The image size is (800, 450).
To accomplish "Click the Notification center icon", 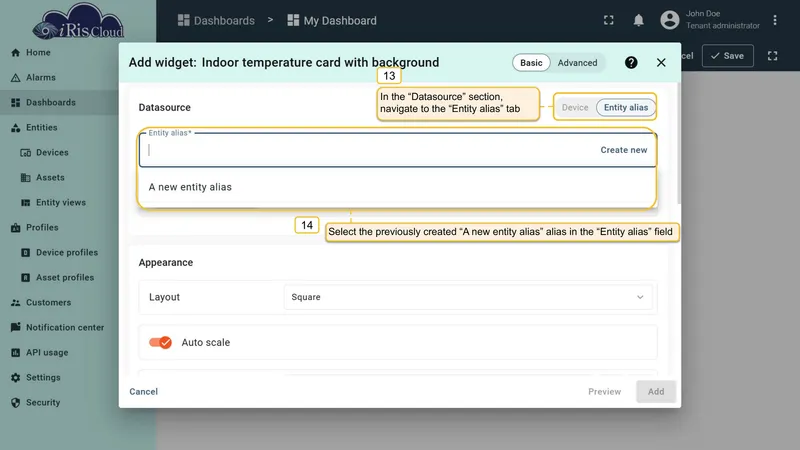I will 15,327.
